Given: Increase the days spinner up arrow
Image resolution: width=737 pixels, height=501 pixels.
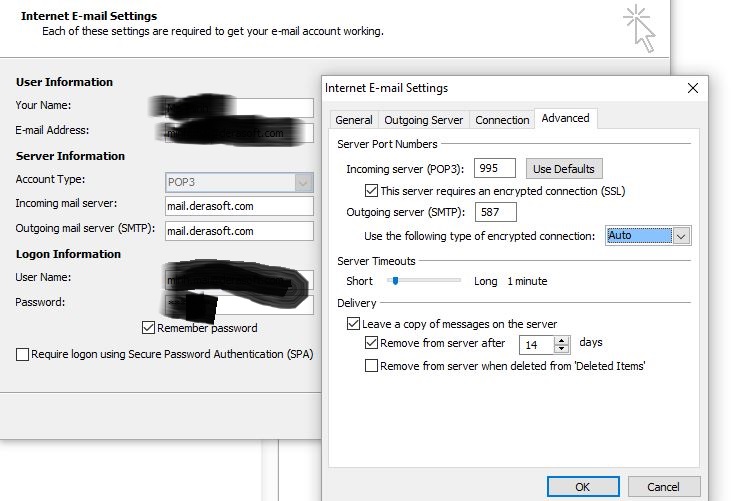Looking at the screenshot, I should (x=561, y=339).
